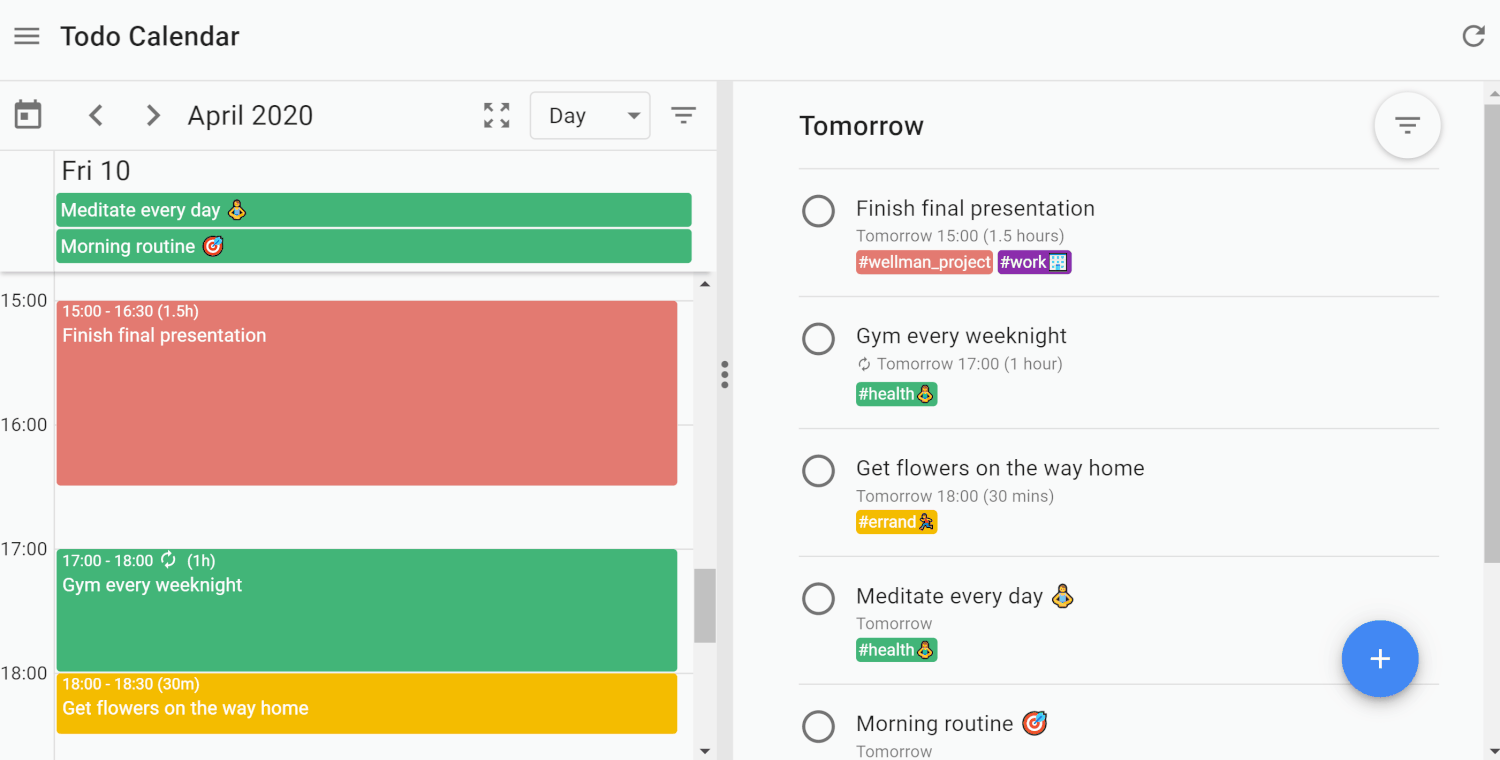Open Meditate every day task title in list
The width and height of the screenshot is (1500, 760).
pos(964,596)
